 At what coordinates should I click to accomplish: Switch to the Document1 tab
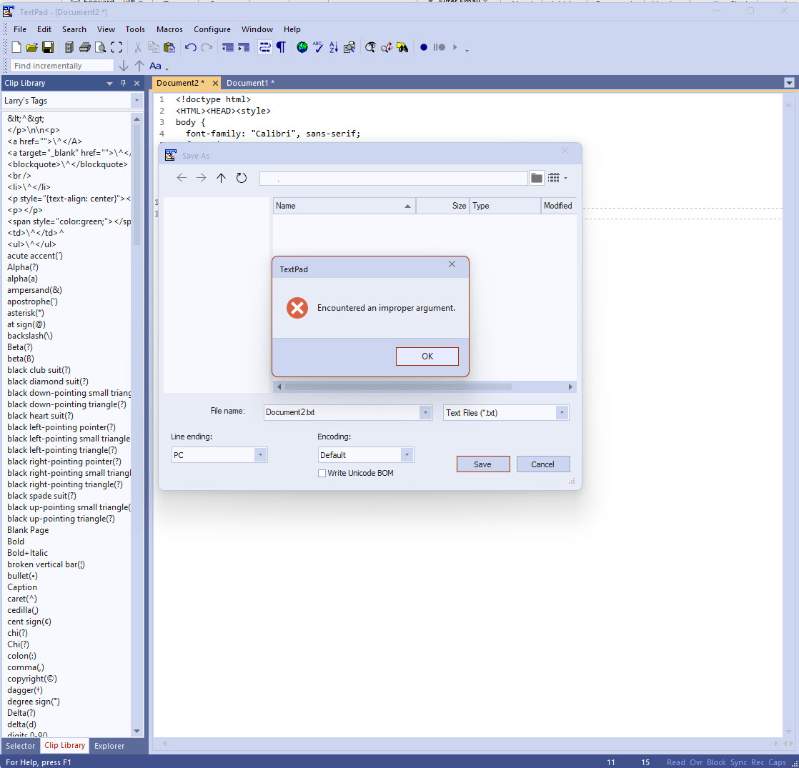click(x=250, y=83)
